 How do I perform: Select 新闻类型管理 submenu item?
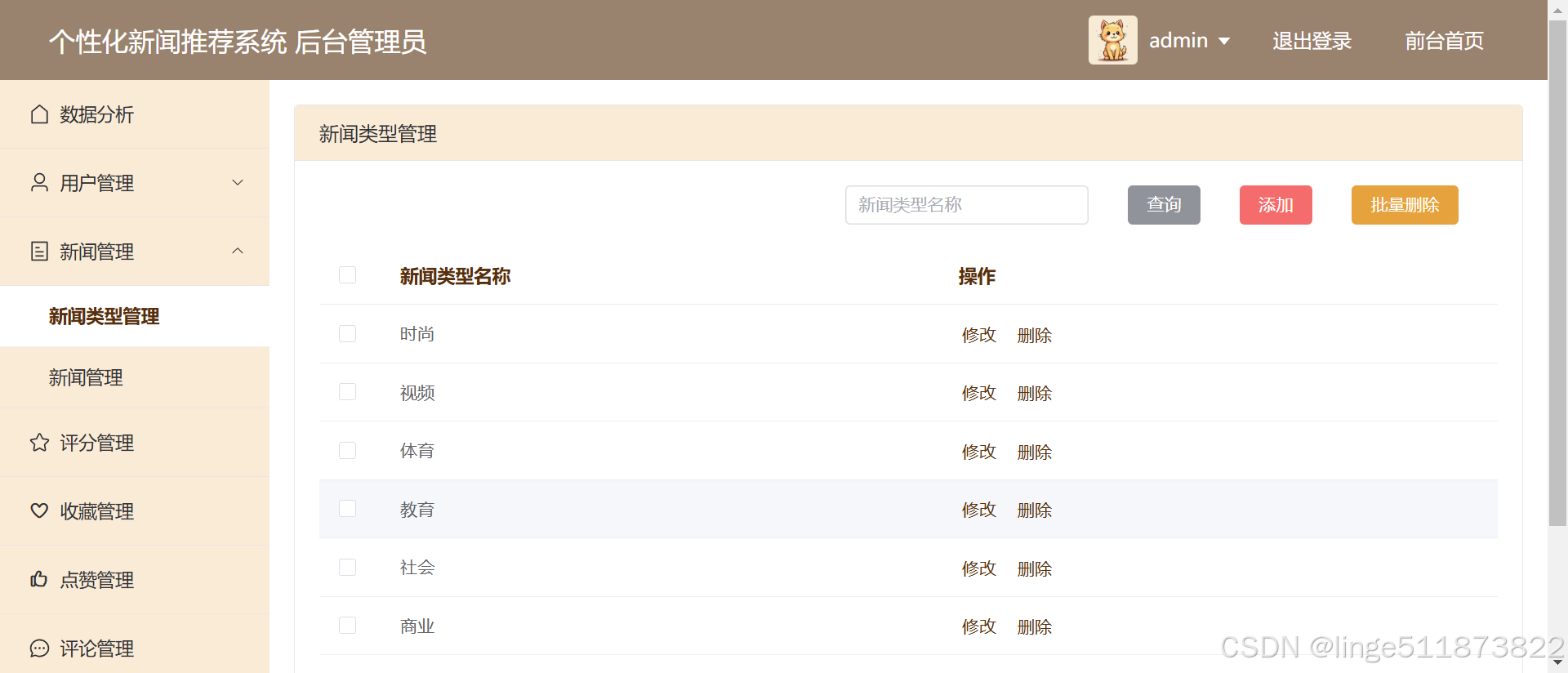point(135,316)
